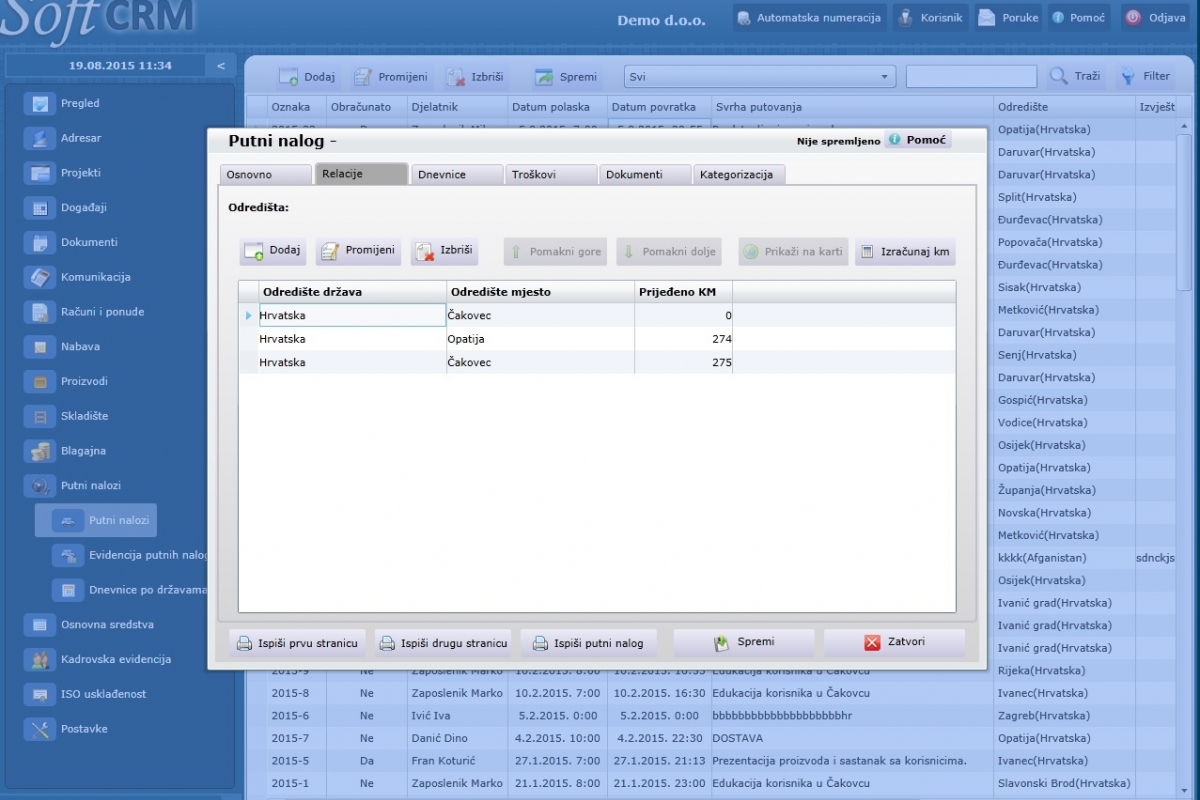Click the dialog Pomoć info icon

894,140
